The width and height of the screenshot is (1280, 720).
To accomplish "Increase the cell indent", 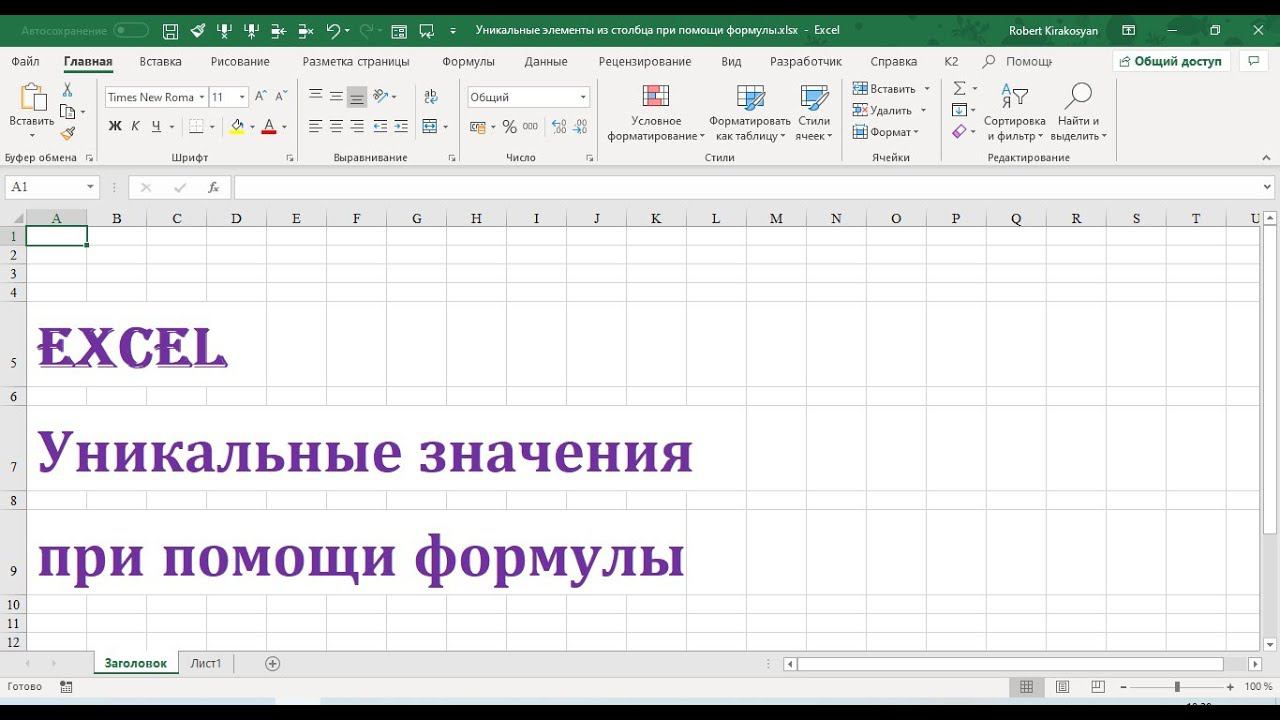I will click(x=401, y=127).
